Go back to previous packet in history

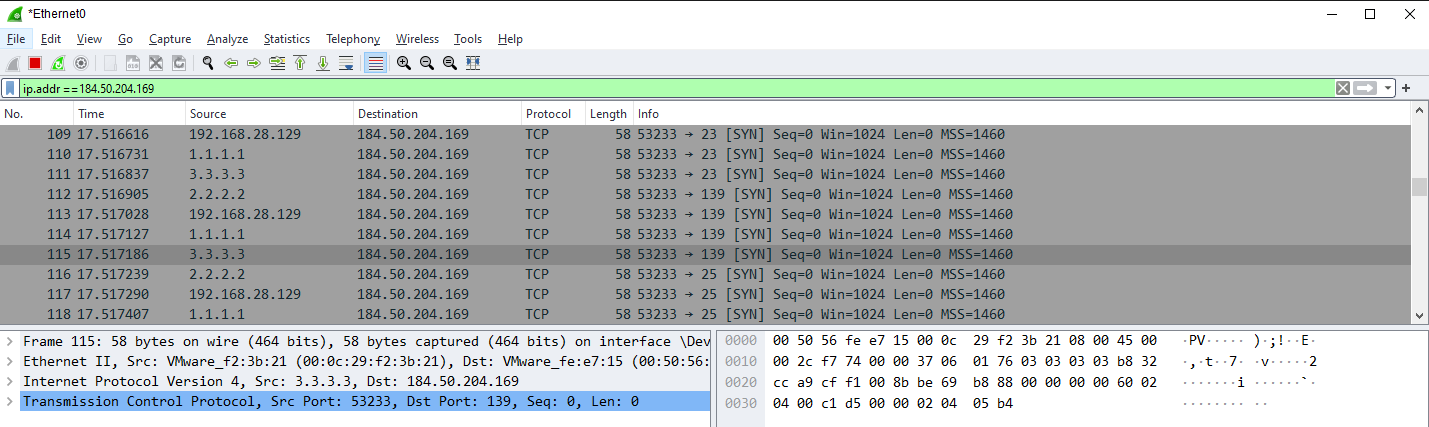[x=231, y=63]
